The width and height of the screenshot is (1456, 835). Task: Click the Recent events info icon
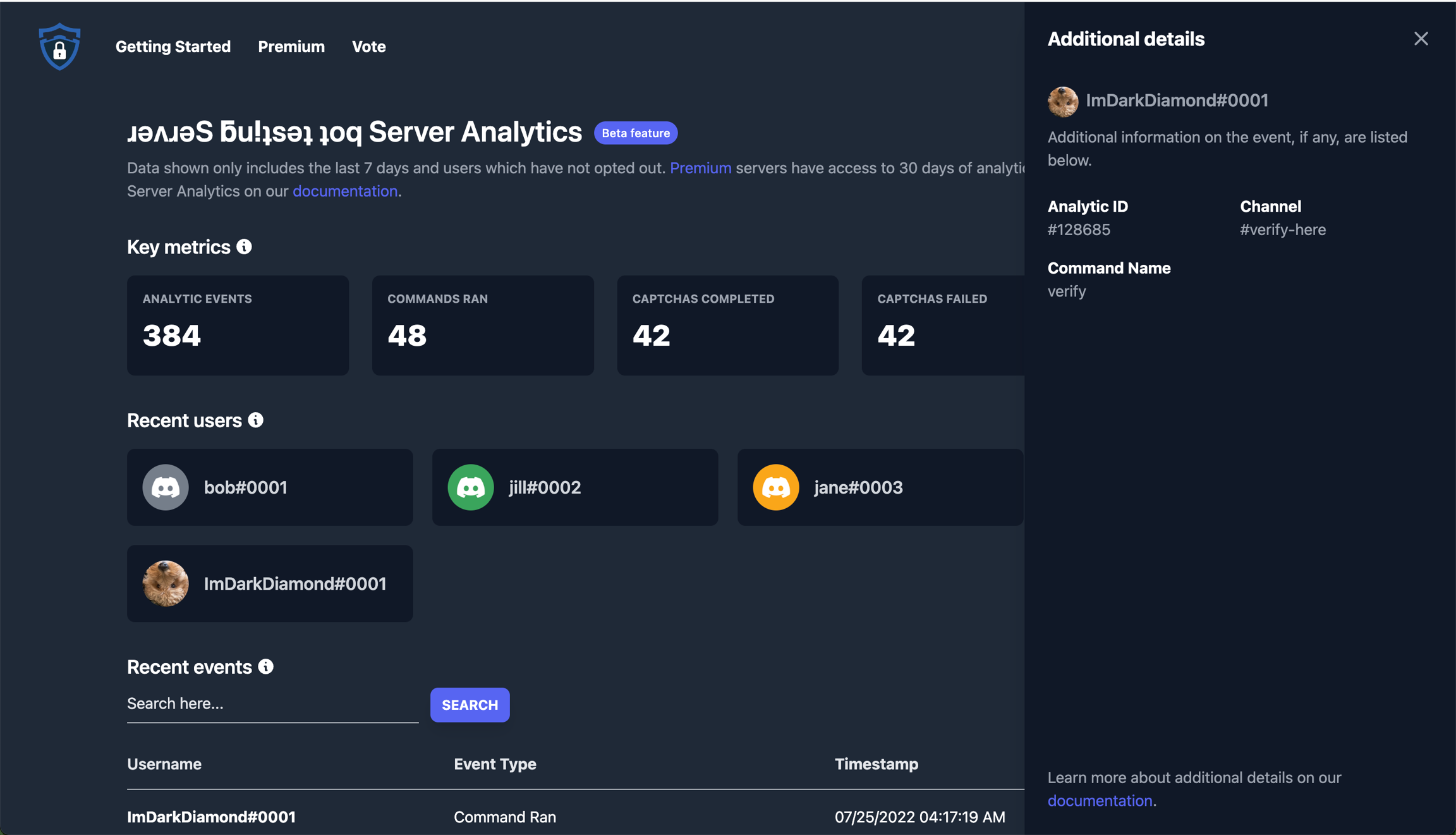click(x=266, y=666)
